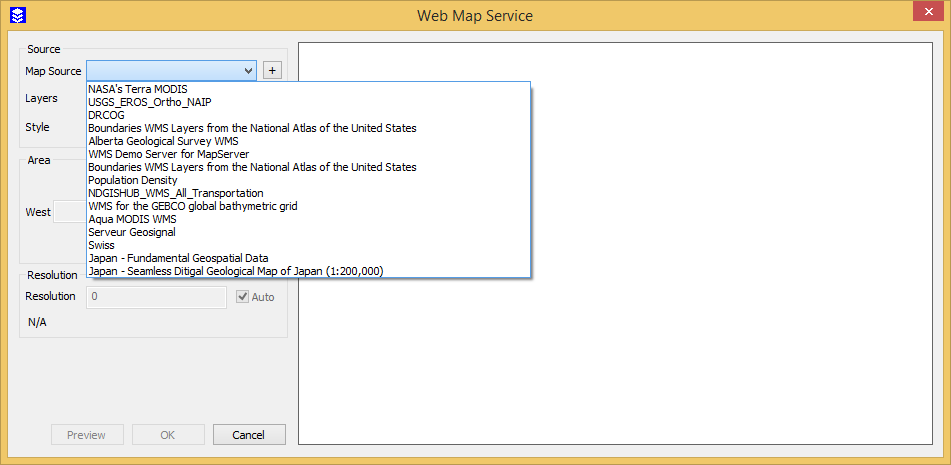Toggle the Auto resolution checkbox

tap(243, 297)
